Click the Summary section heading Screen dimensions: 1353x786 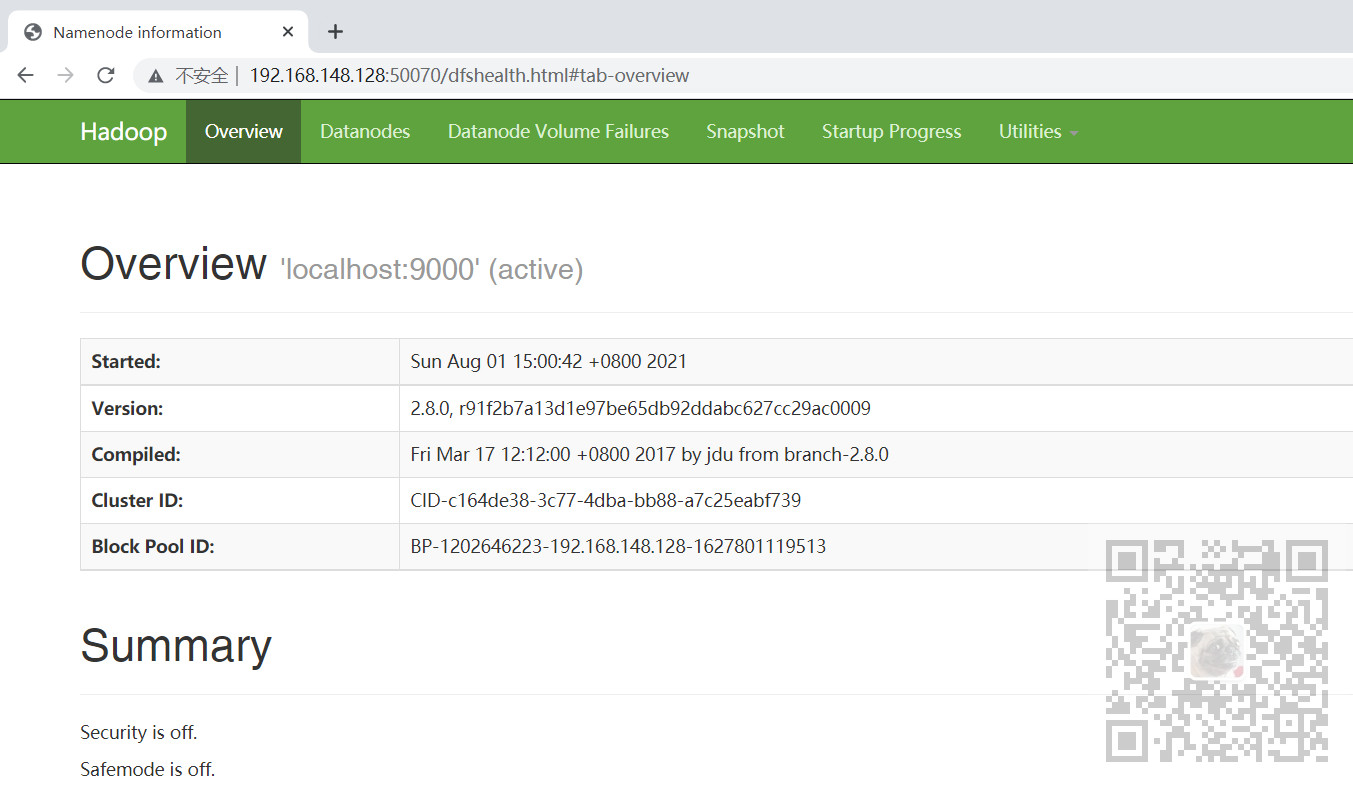[176, 646]
